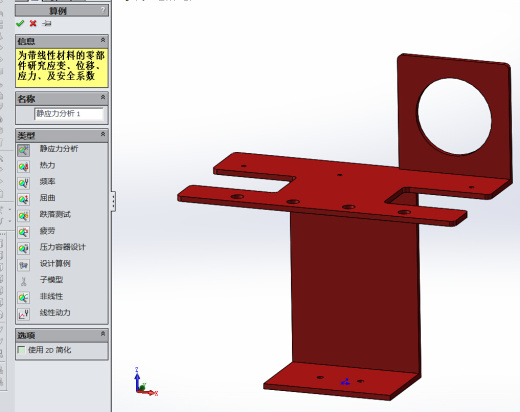The image size is (520, 412).
Task: Collapse the 信息 section
Action: tap(103, 40)
